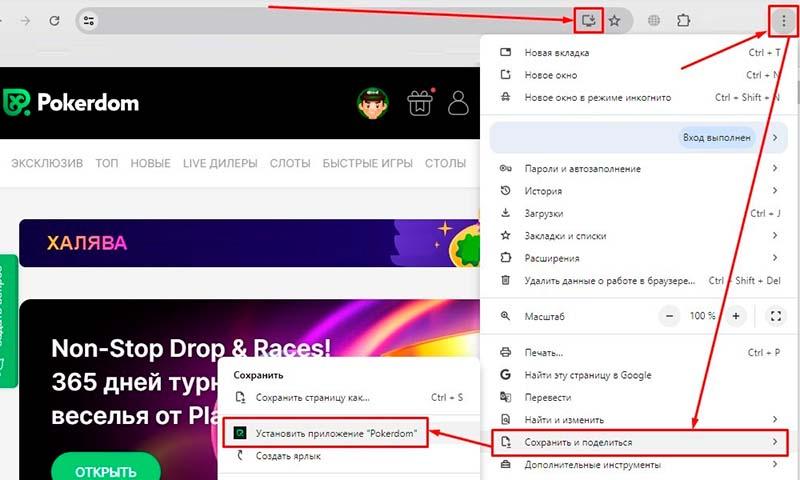The width and height of the screenshot is (800, 480).
Task: Select Новое окно menu item
Action: (x=639, y=75)
